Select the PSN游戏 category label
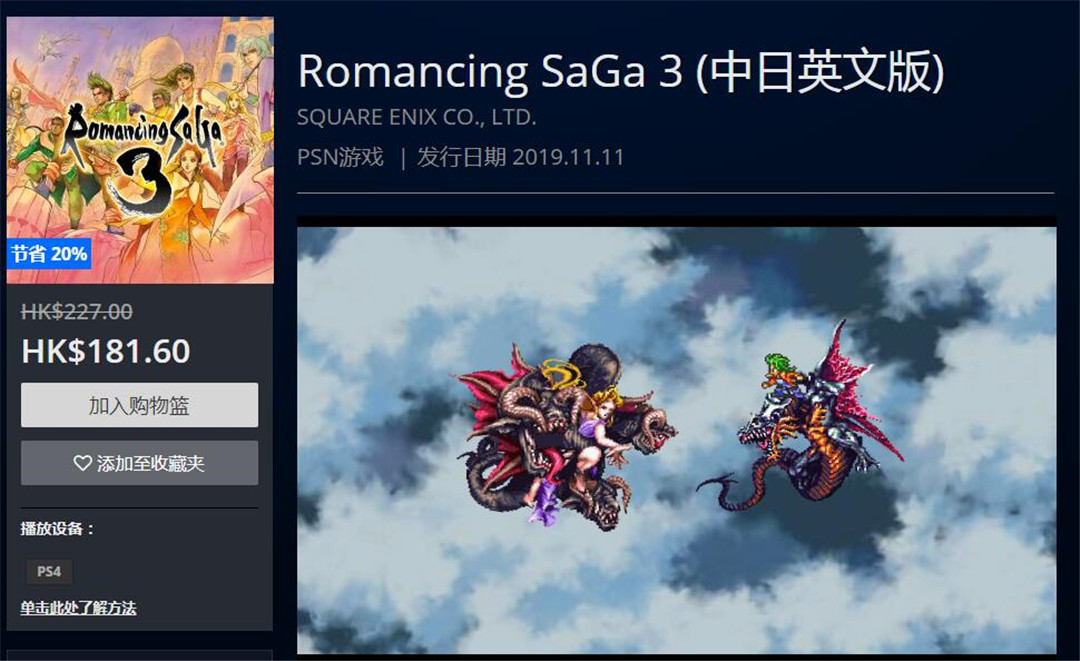Image resolution: width=1080 pixels, height=661 pixels. pos(340,157)
